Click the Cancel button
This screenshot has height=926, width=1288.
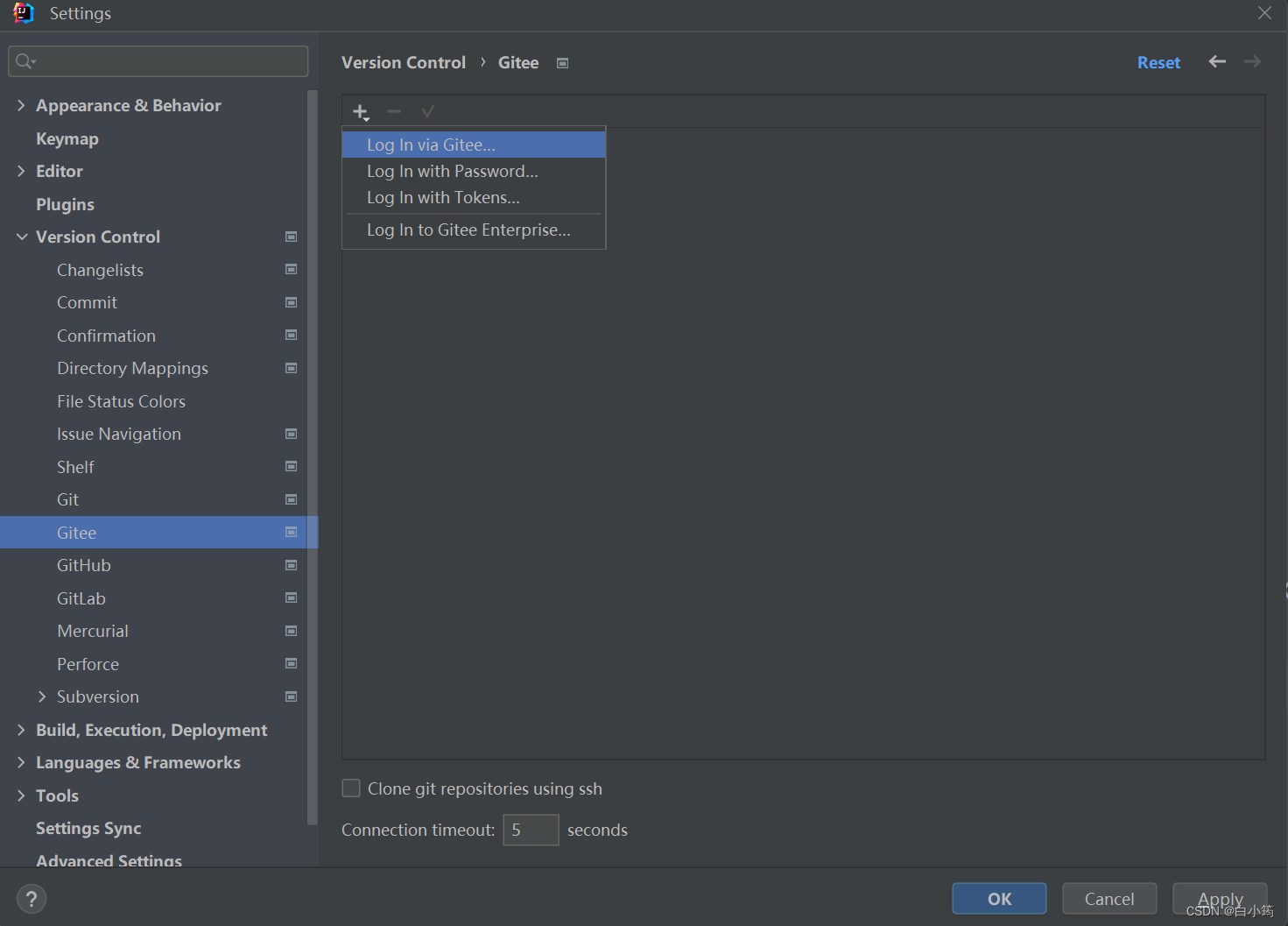point(1109,899)
